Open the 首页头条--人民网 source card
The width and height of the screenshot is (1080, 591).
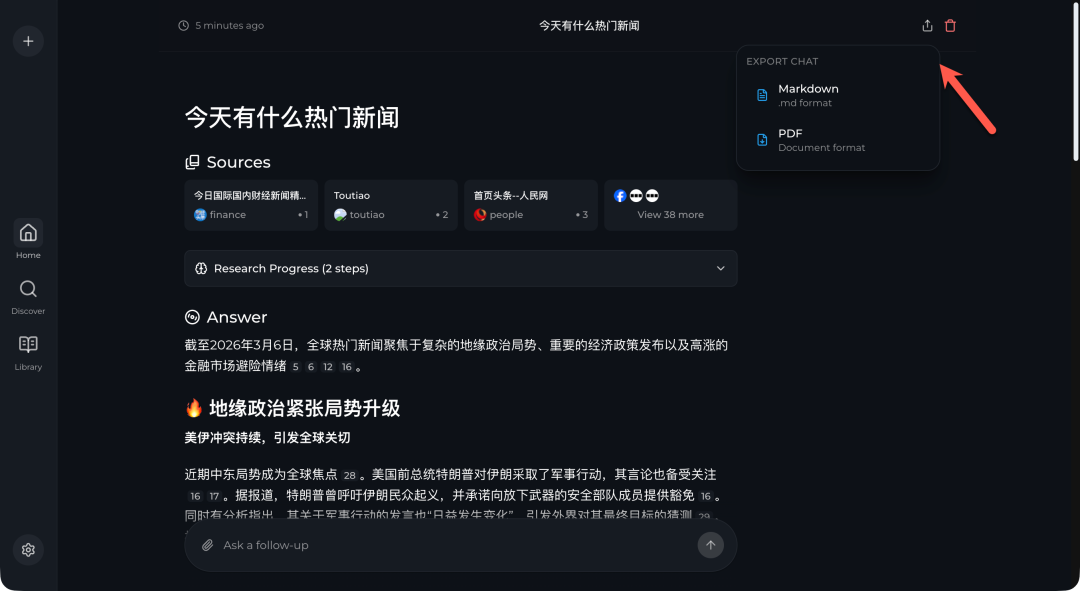(530, 204)
